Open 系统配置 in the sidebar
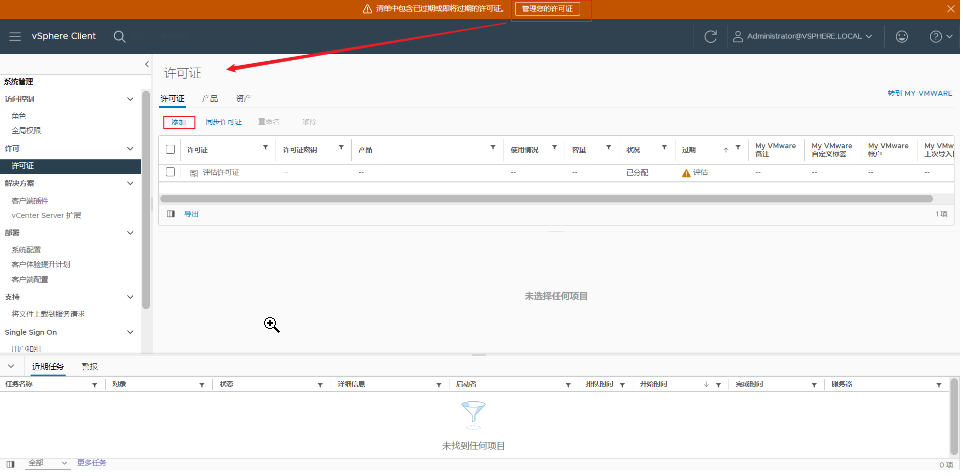This screenshot has width=963, height=476. pyautogui.click(x=26, y=249)
